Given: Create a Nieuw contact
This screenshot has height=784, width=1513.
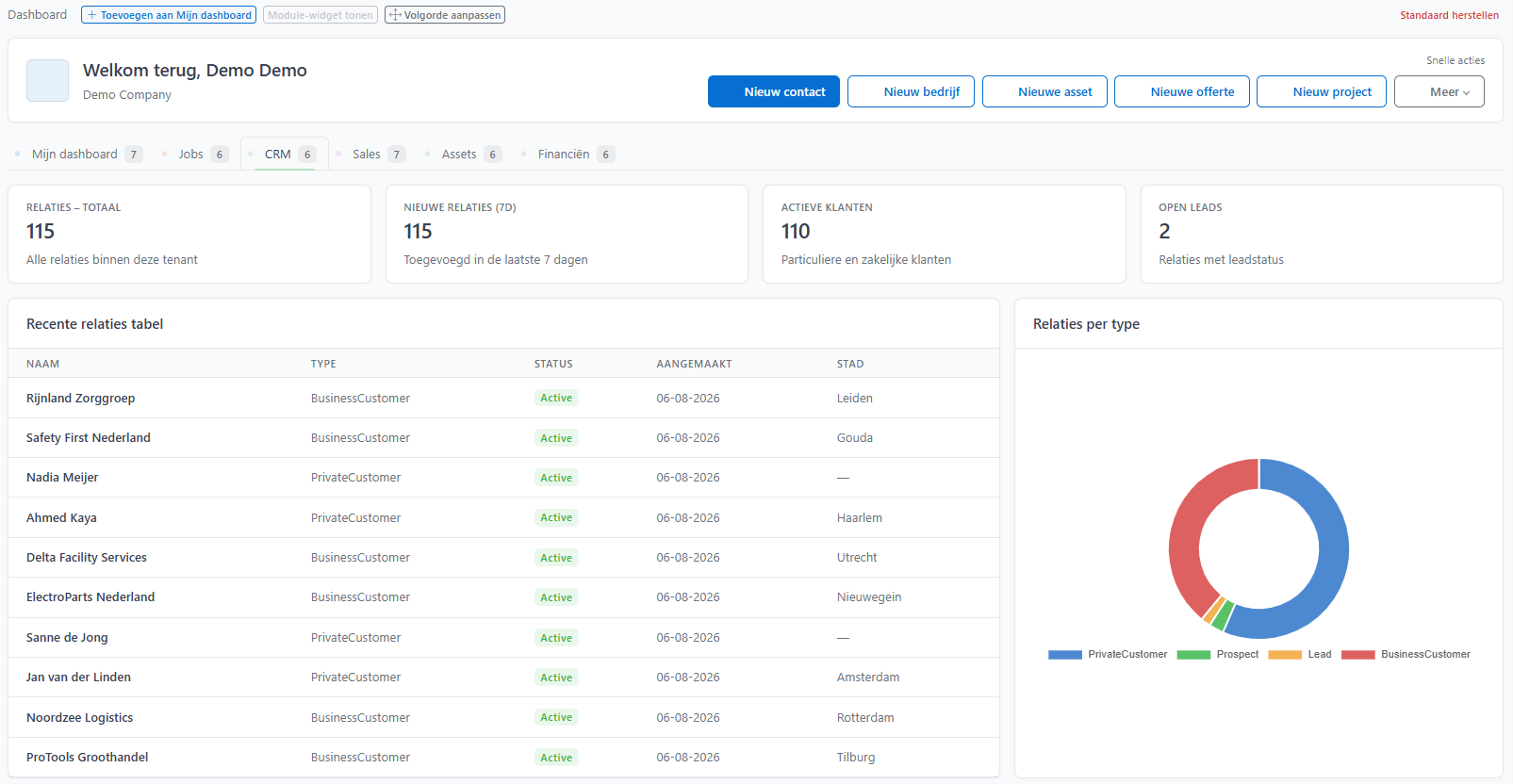Looking at the screenshot, I should tap(774, 91).
